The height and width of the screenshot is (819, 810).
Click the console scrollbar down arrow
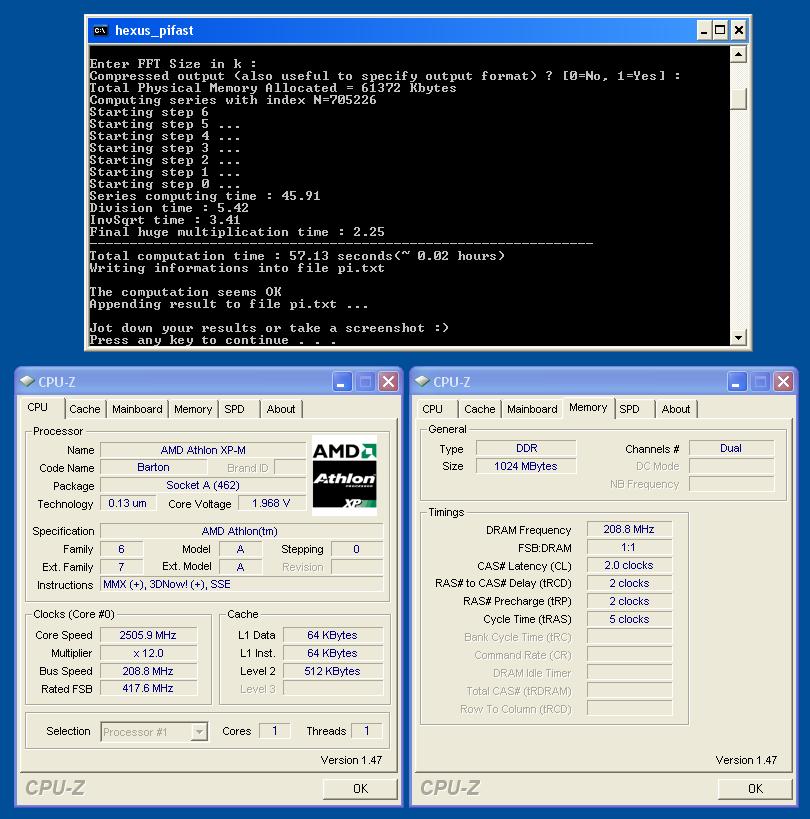pyautogui.click(x=738, y=337)
